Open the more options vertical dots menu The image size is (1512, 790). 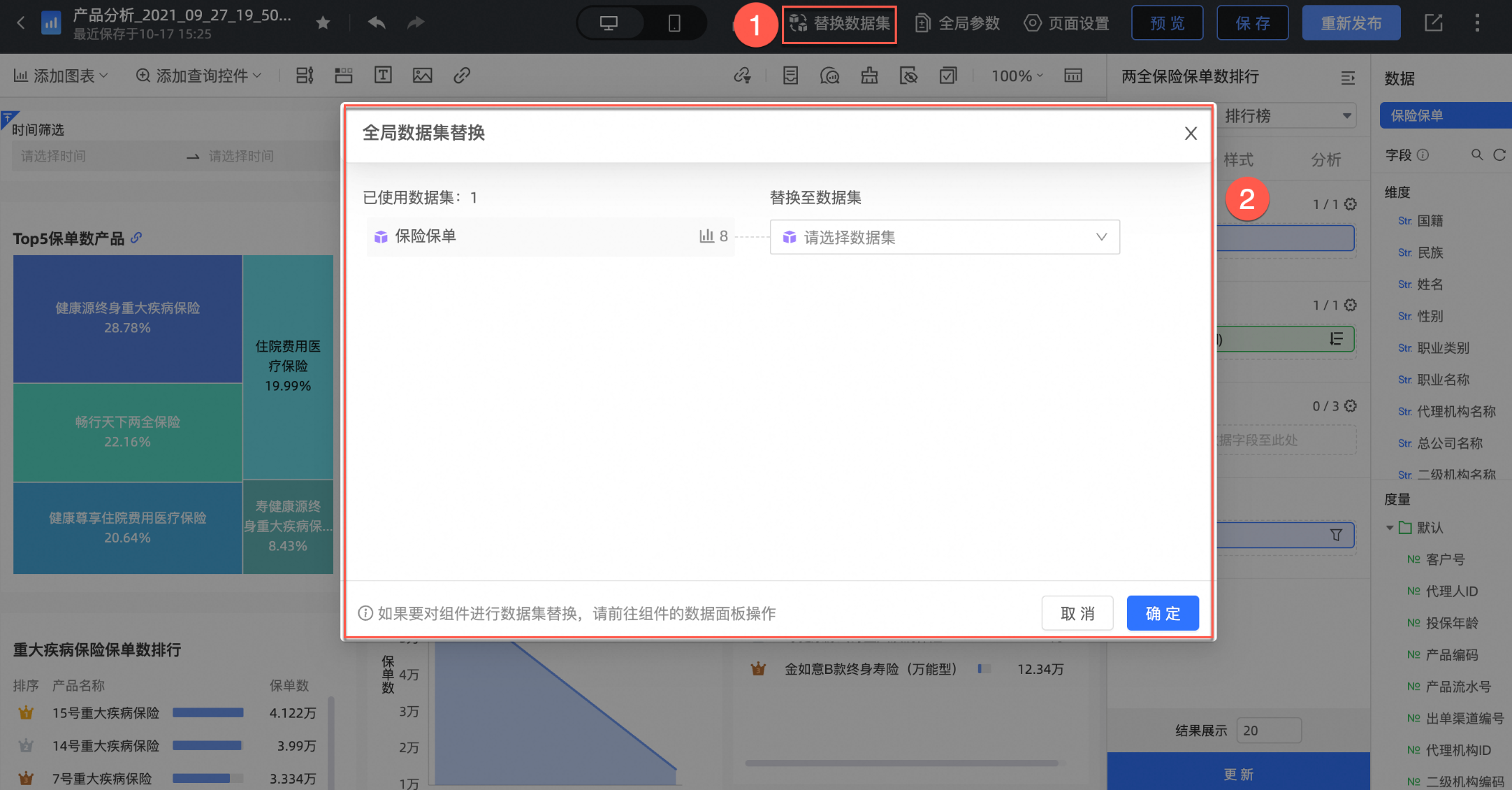coord(1477,23)
